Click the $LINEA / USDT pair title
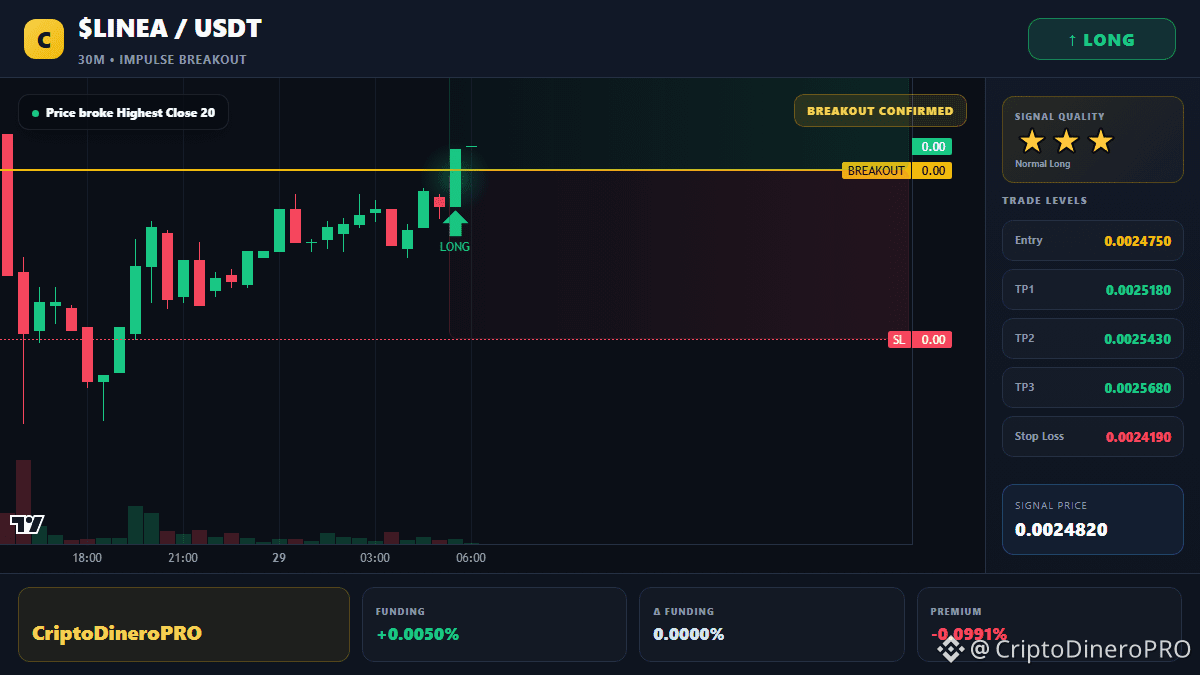Screen dimensions: 1200x675 170,29
